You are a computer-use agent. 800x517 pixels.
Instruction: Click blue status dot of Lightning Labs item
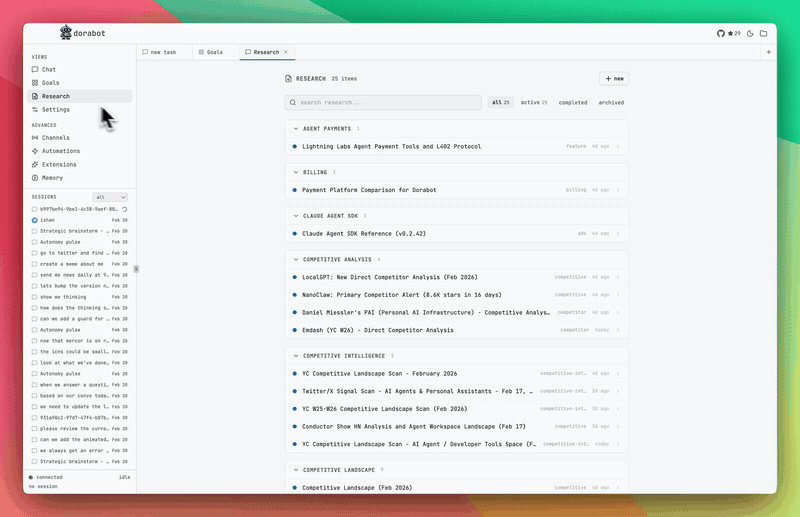point(294,146)
